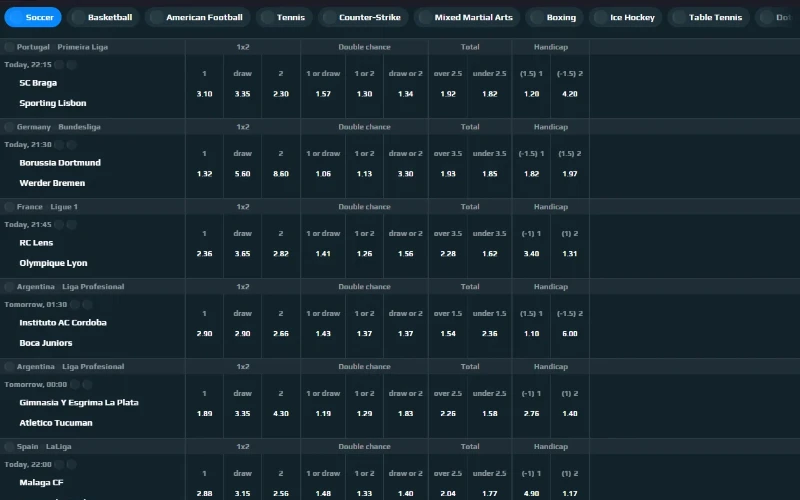This screenshot has height=500, width=800.
Task: Open the RC Lens team name
Action: click(x=36, y=243)
